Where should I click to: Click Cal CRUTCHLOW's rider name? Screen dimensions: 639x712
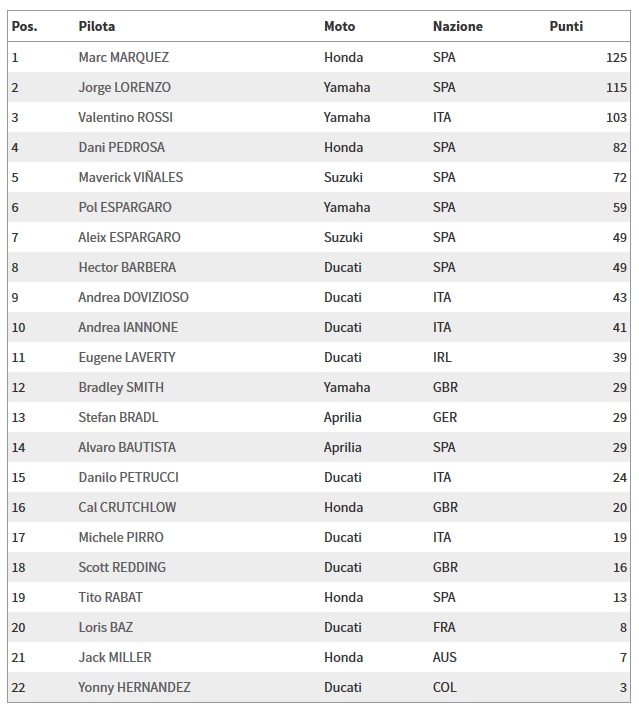tap(127, 507)
